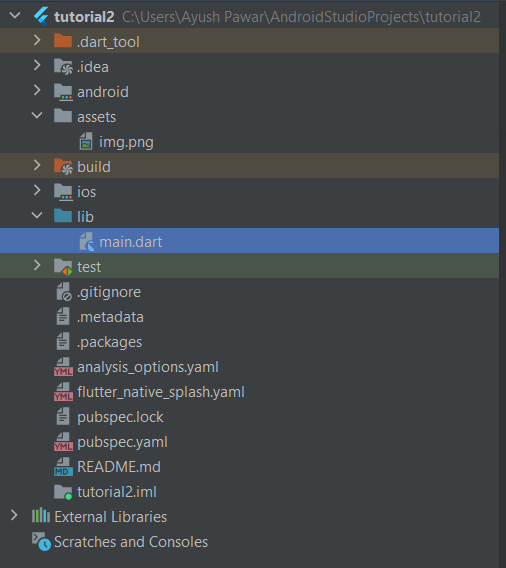The width and height of the screenshot is (506, 568).
Task: Collapse the assets folder
Action: click(37, 116)
